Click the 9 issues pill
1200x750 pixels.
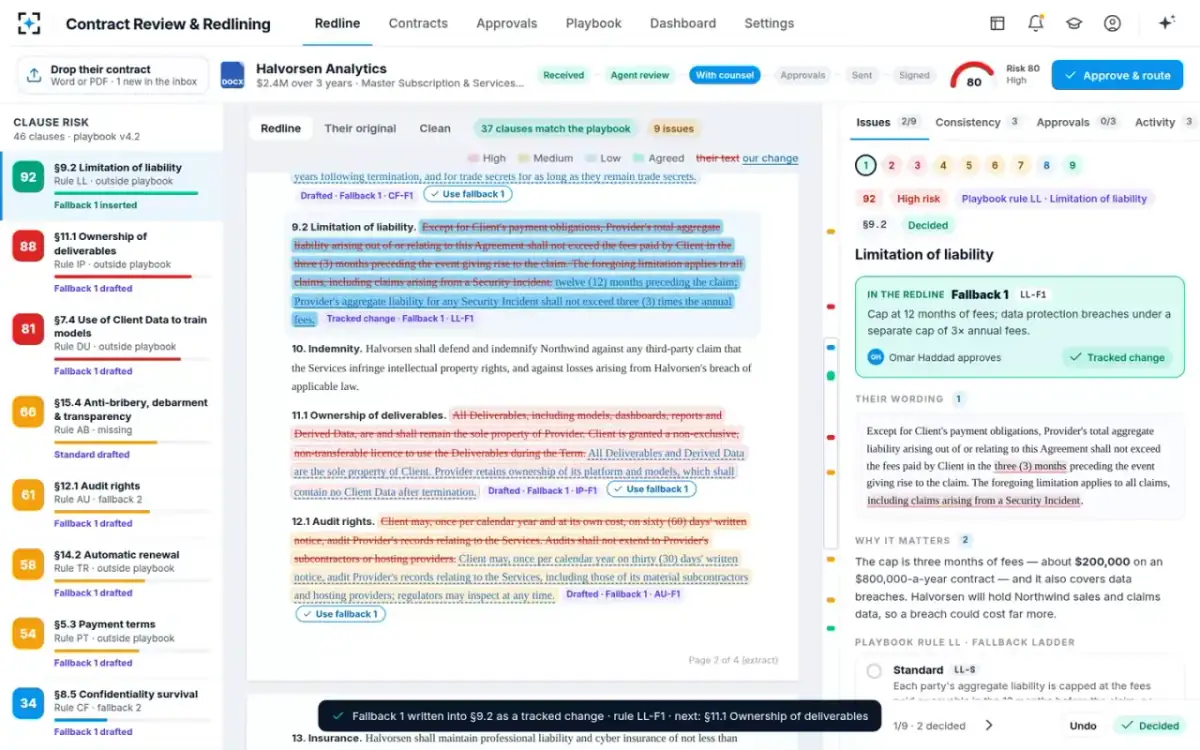[x=673, y=128]
